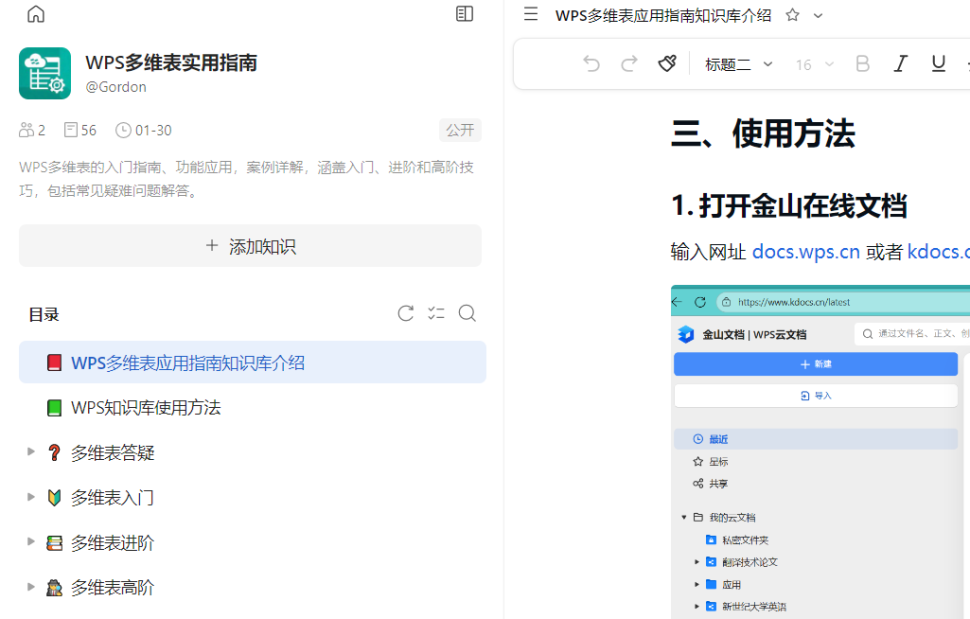This screenshot has height=619, width=970.
Task: Click the WPS多维表实用指南 title
Action: (x=171, y=62)
